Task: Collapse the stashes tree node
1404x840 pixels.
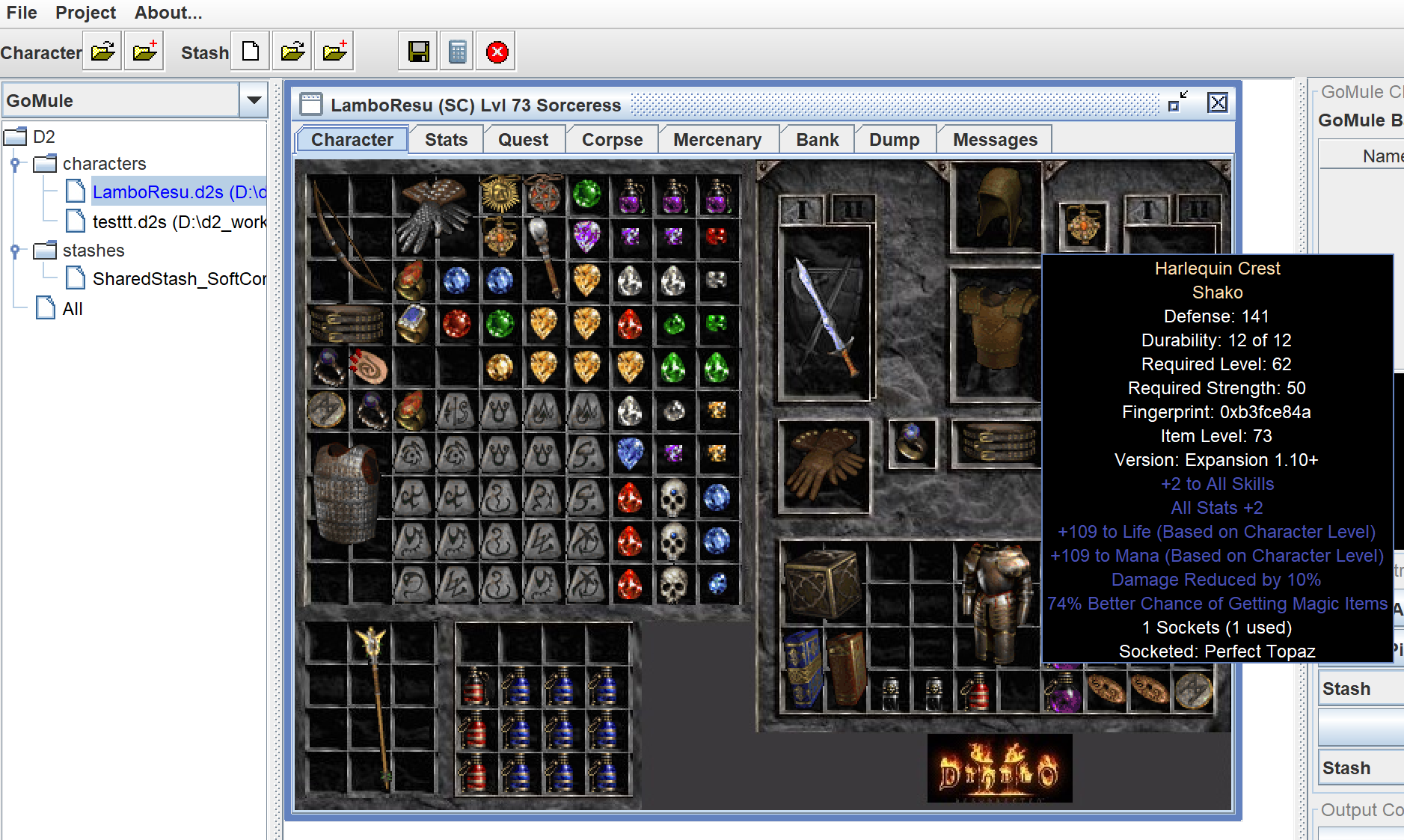Action: pyautogui.click(x=15, y=251)
